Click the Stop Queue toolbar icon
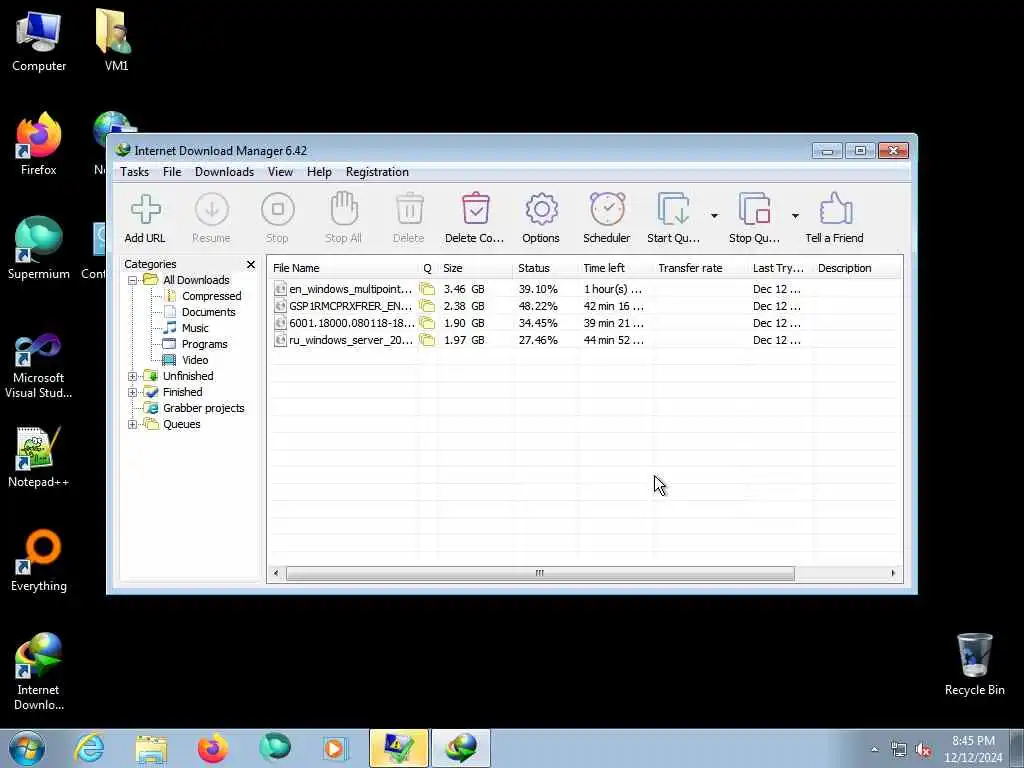The width and height of the screenshot is (1024, 768). [754, 209]
